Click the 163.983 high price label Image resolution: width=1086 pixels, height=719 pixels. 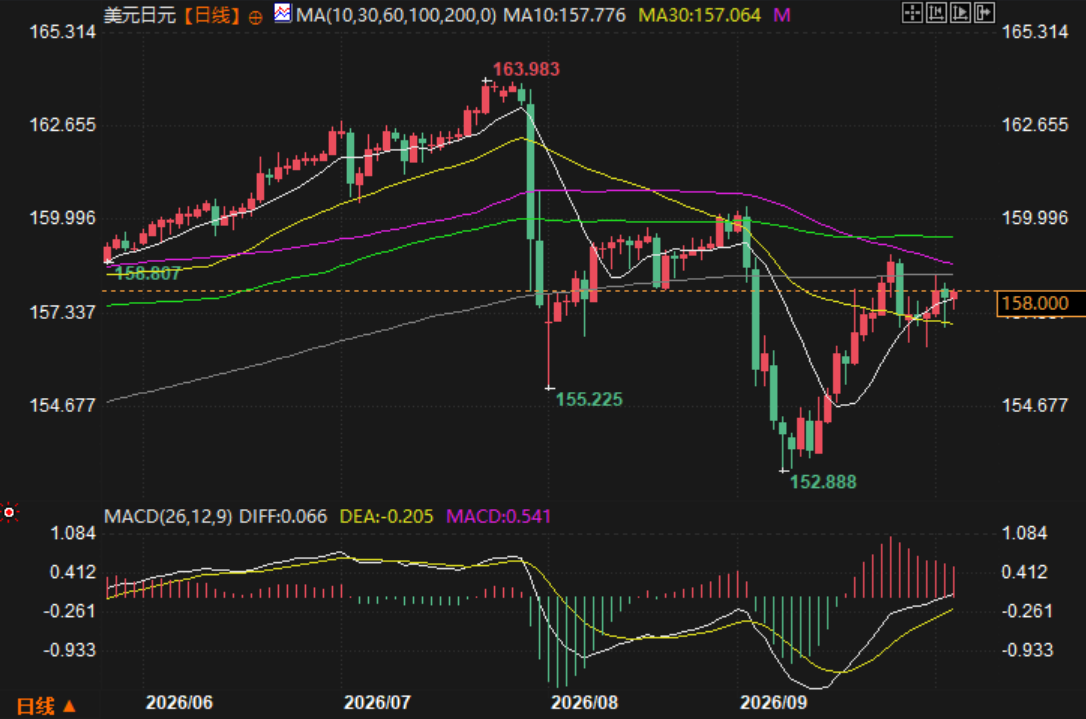pyautogui.click(x=526, y=69)
